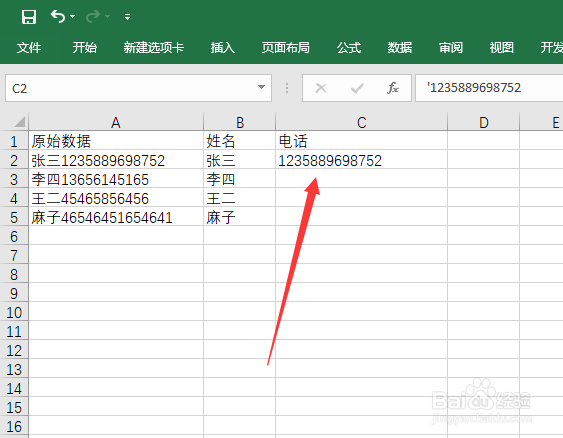Screen dimensions: 563x438
Task: Click cell A1 containing 原始数据
Action: 116,141
